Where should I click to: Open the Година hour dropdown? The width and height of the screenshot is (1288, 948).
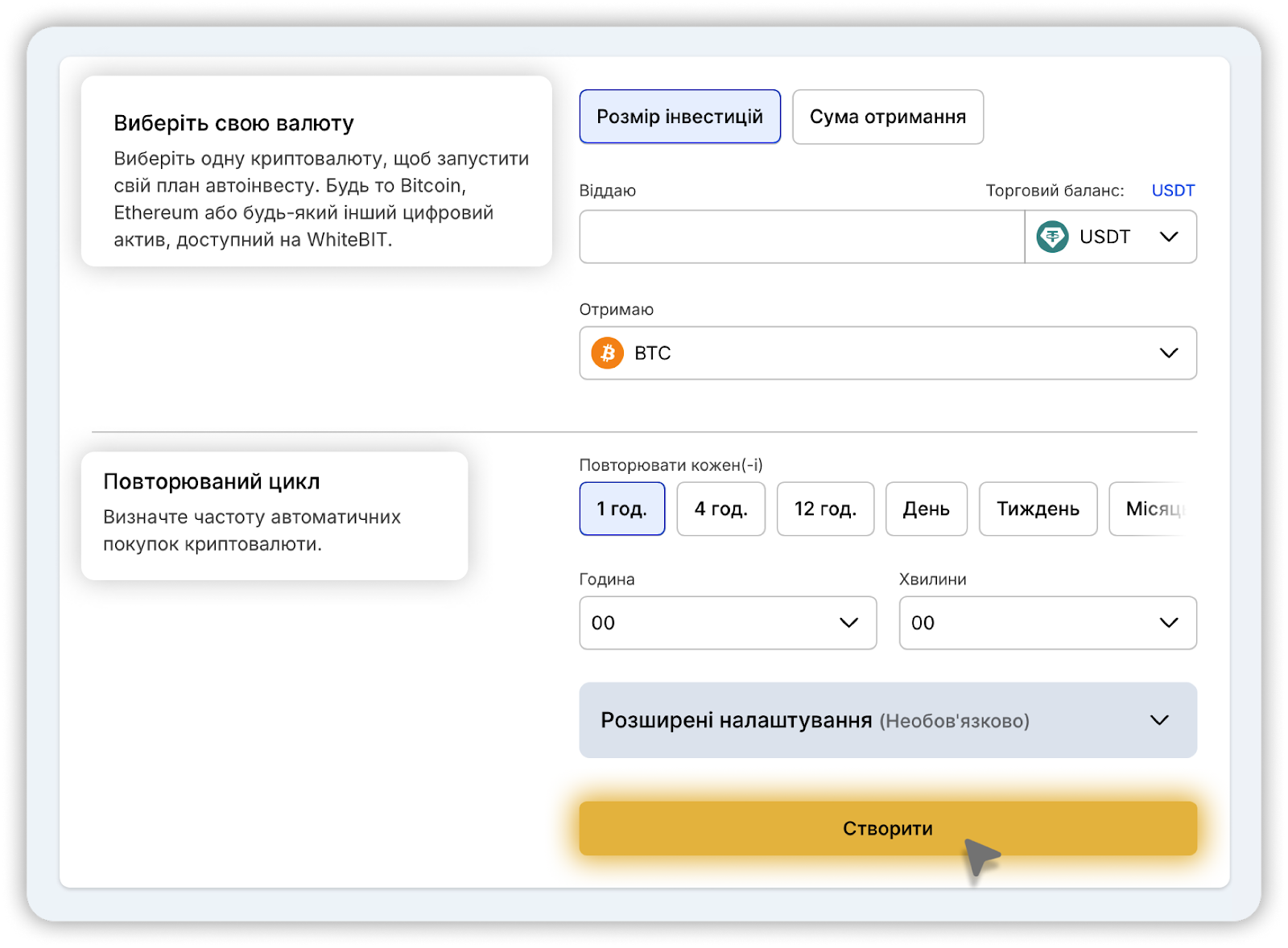click(x=727, y=623)
